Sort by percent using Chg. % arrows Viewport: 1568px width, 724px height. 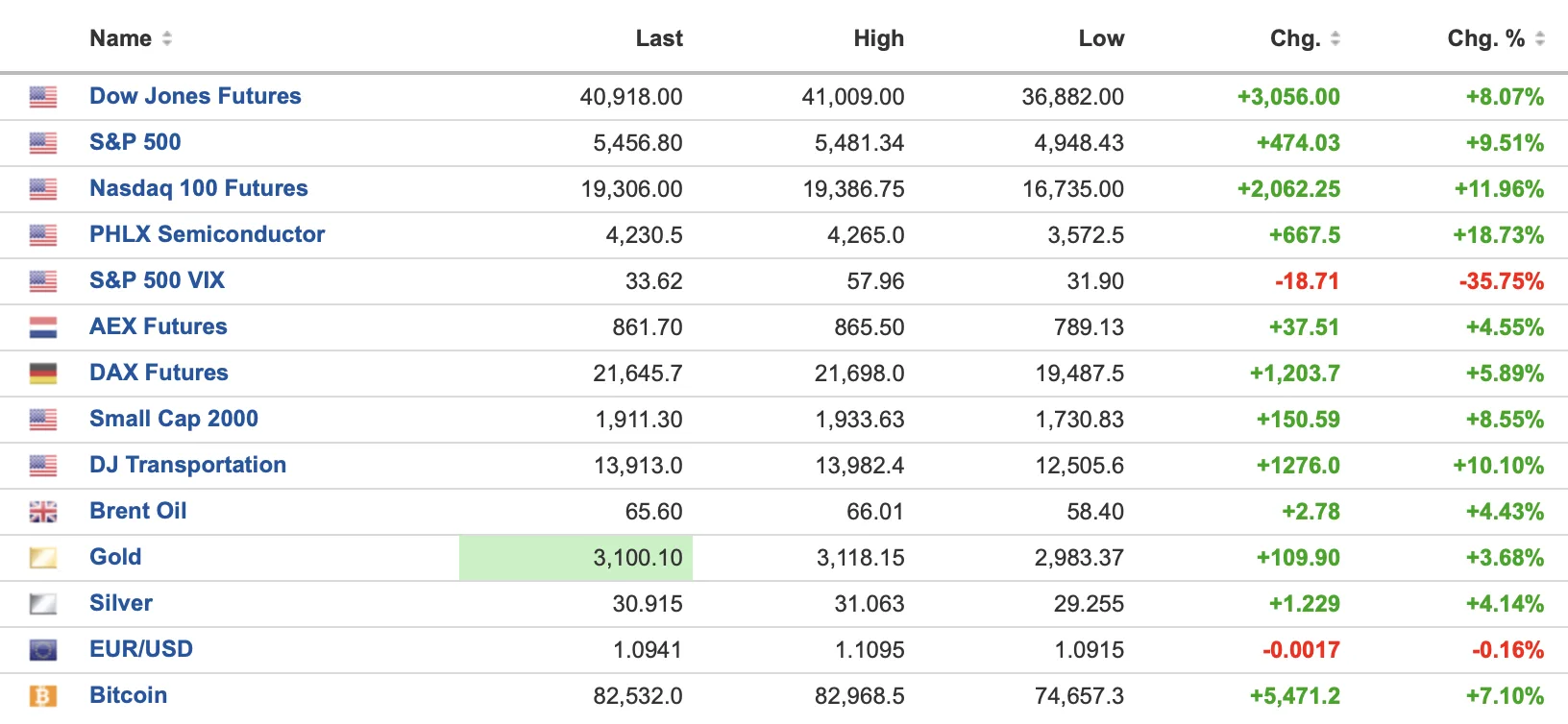(1540, 38)
